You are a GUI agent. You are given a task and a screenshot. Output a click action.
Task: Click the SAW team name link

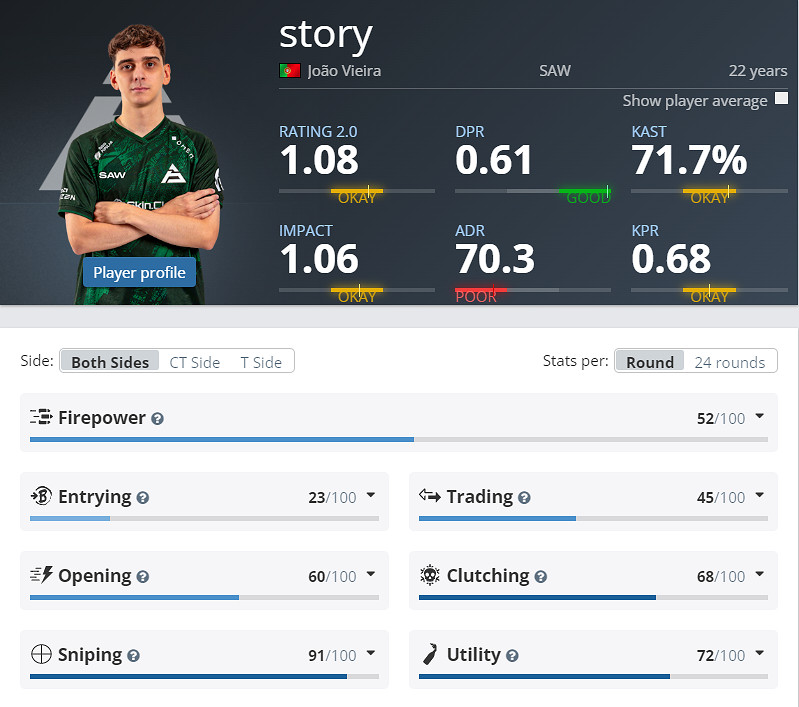(554, 71)
